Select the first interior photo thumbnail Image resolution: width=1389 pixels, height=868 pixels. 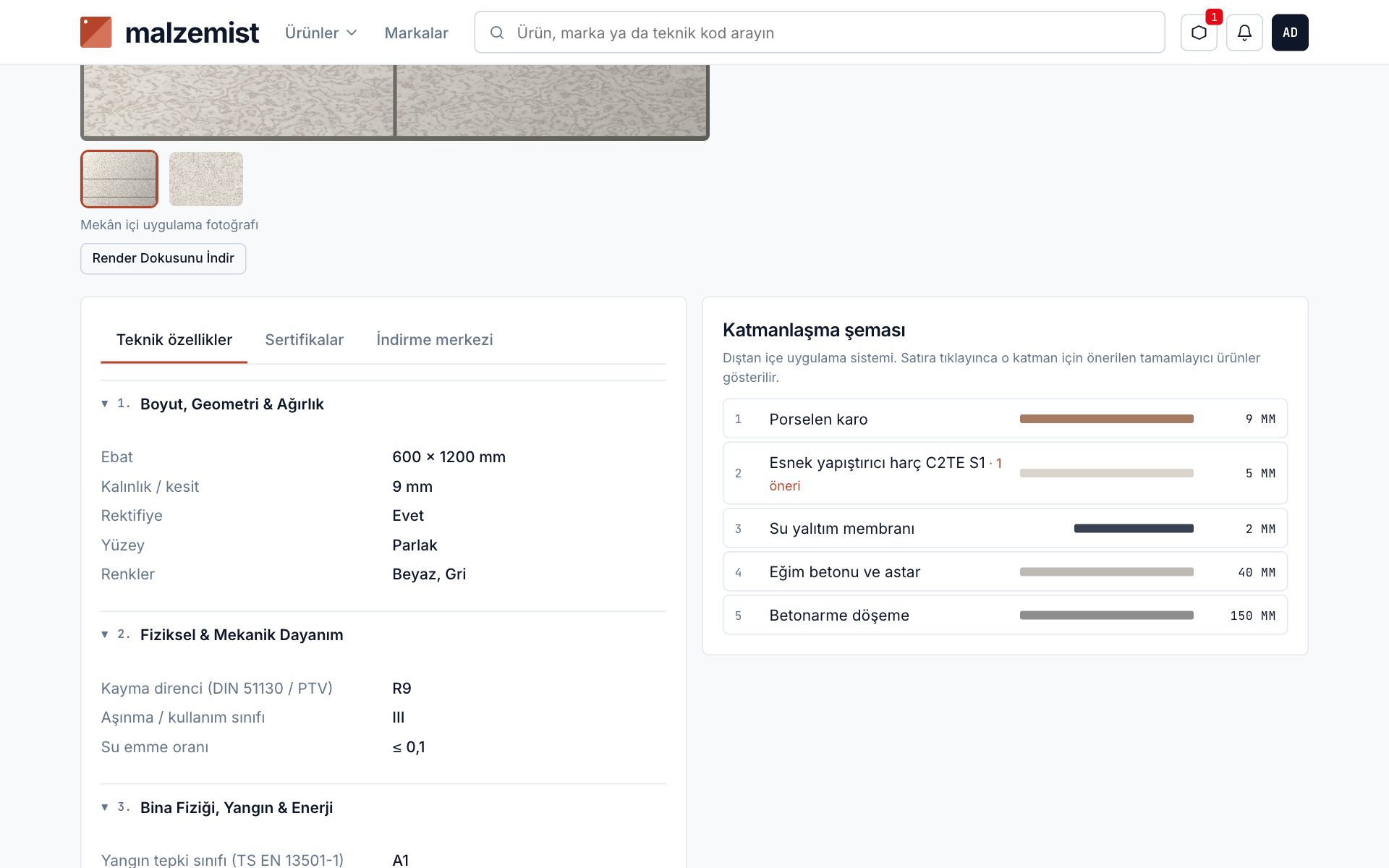(119, 179)
